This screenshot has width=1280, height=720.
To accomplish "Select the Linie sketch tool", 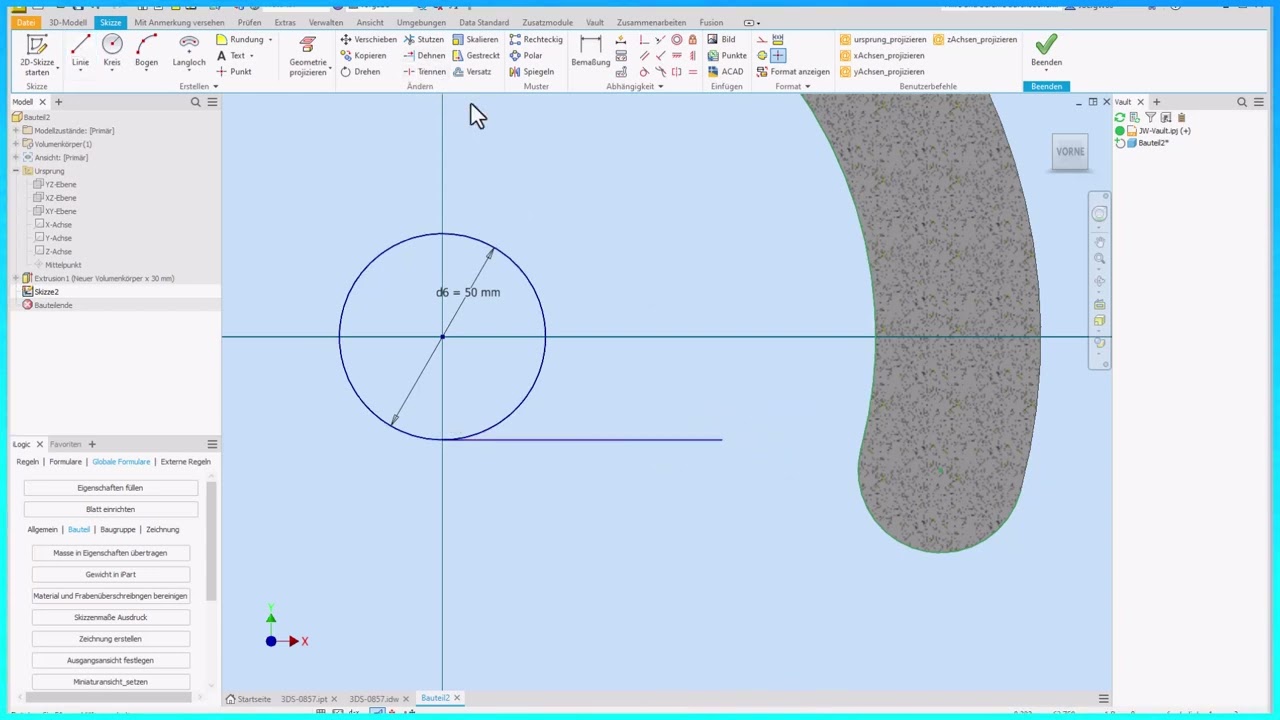I will pos(80,51).
